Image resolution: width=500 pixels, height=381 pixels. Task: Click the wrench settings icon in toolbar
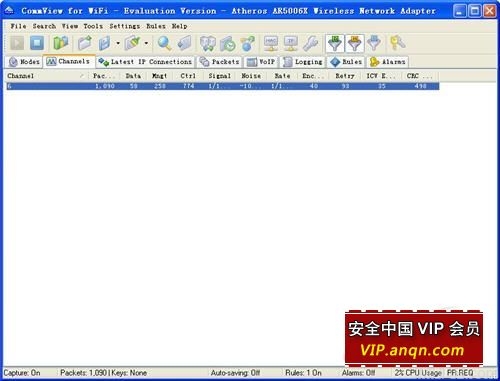311,43
